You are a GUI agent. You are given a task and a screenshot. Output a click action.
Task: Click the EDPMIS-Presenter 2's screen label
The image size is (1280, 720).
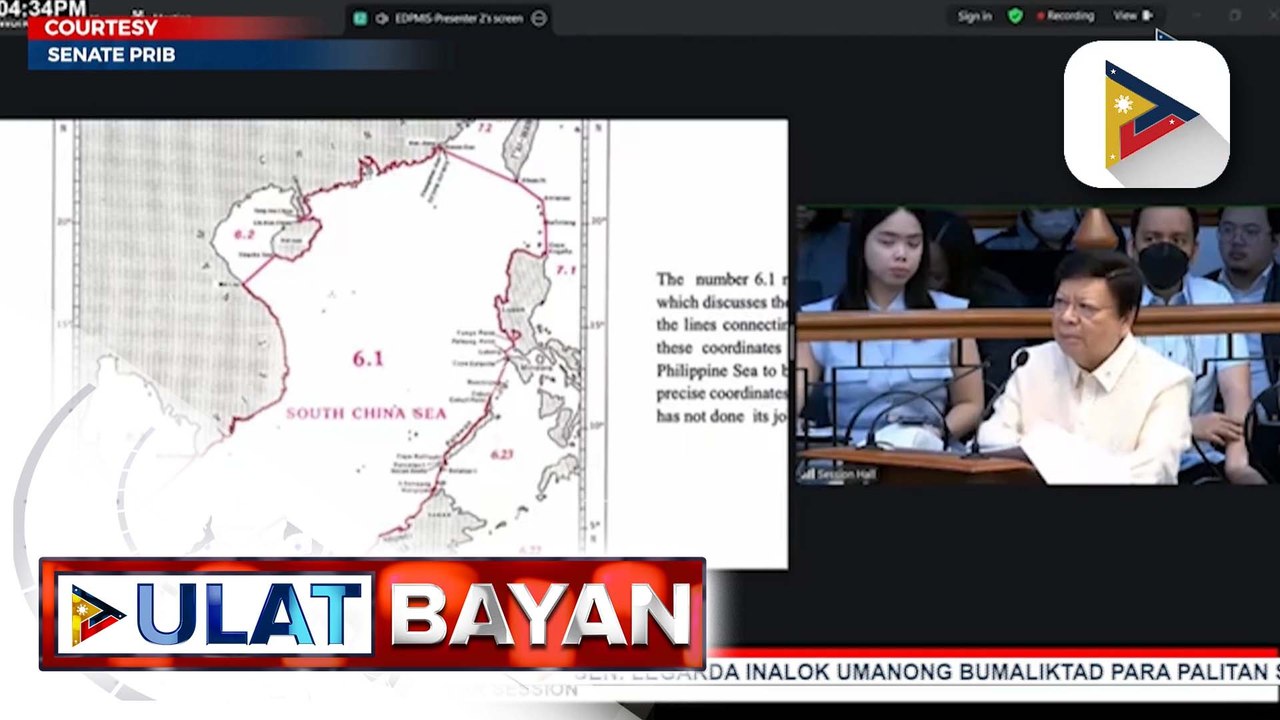(458, 18)
